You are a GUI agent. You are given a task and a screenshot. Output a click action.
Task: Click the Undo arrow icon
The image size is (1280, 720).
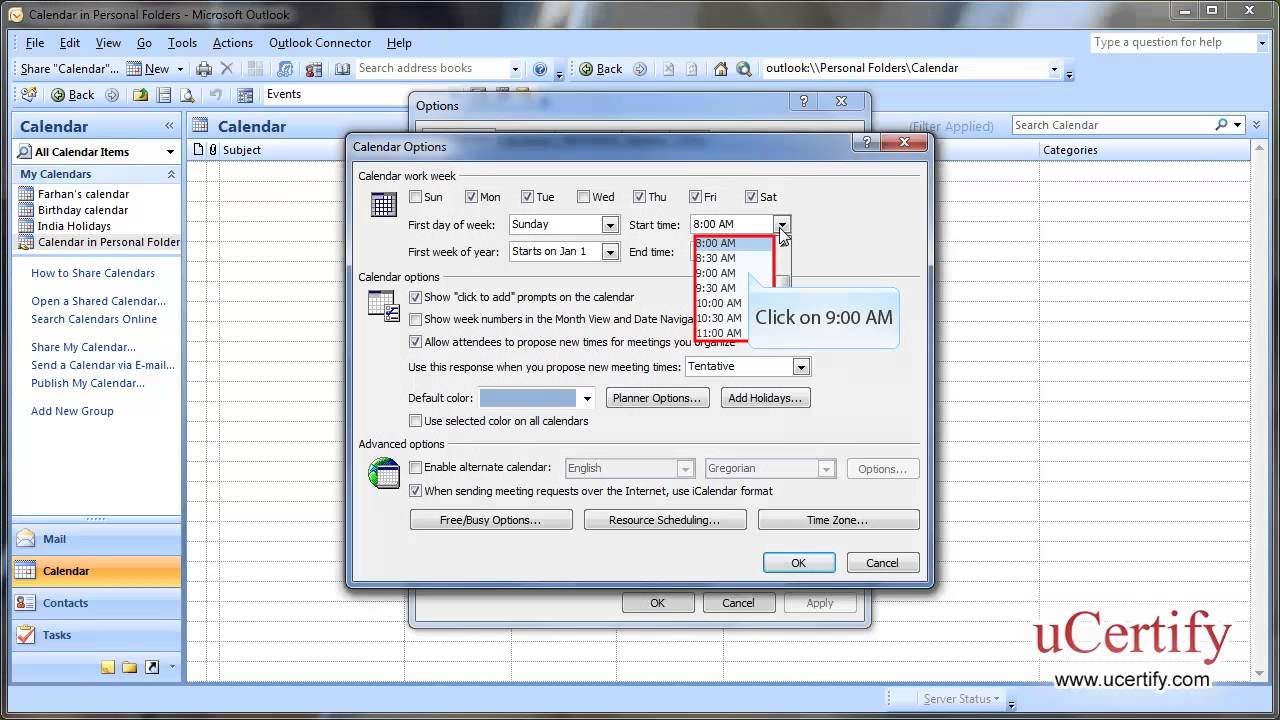coord(215,95)
